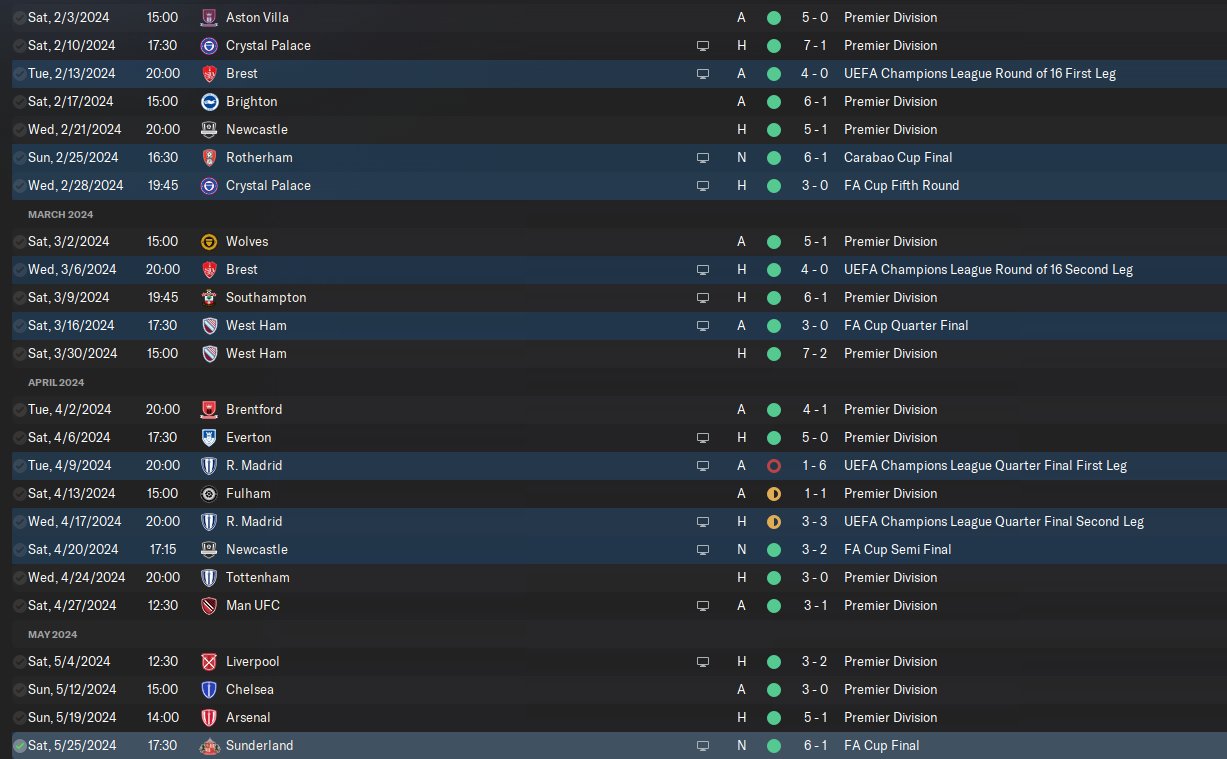The height and width of the screenshot is (759, 1227).
Task: Open the Southampton team name link
Action: point(266,297)
